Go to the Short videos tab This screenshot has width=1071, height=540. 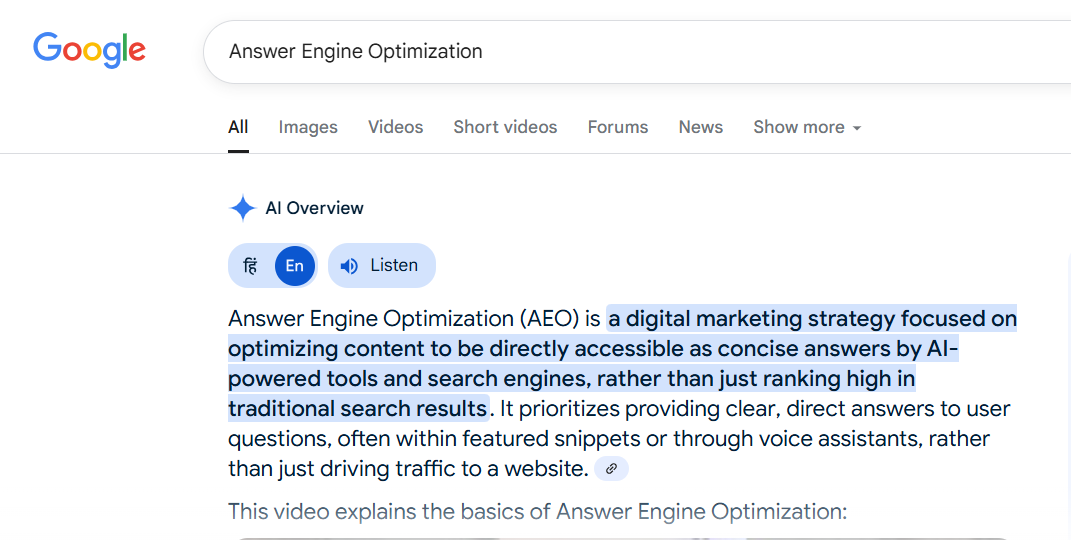coord(505,127)
